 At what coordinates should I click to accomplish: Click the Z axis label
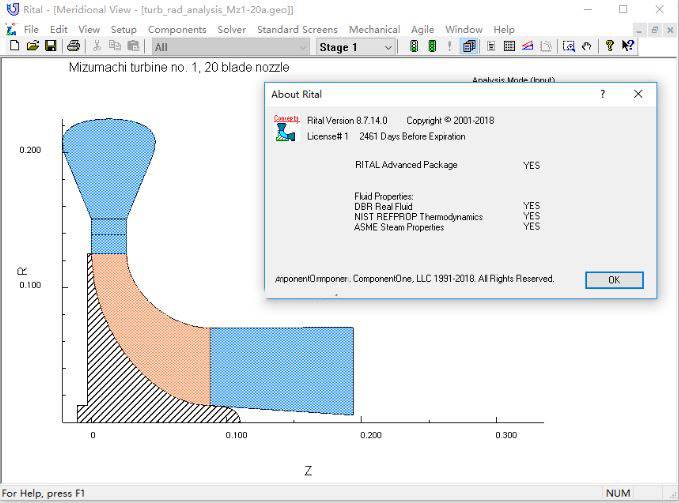pyautogui.click(x=308, y=471)
